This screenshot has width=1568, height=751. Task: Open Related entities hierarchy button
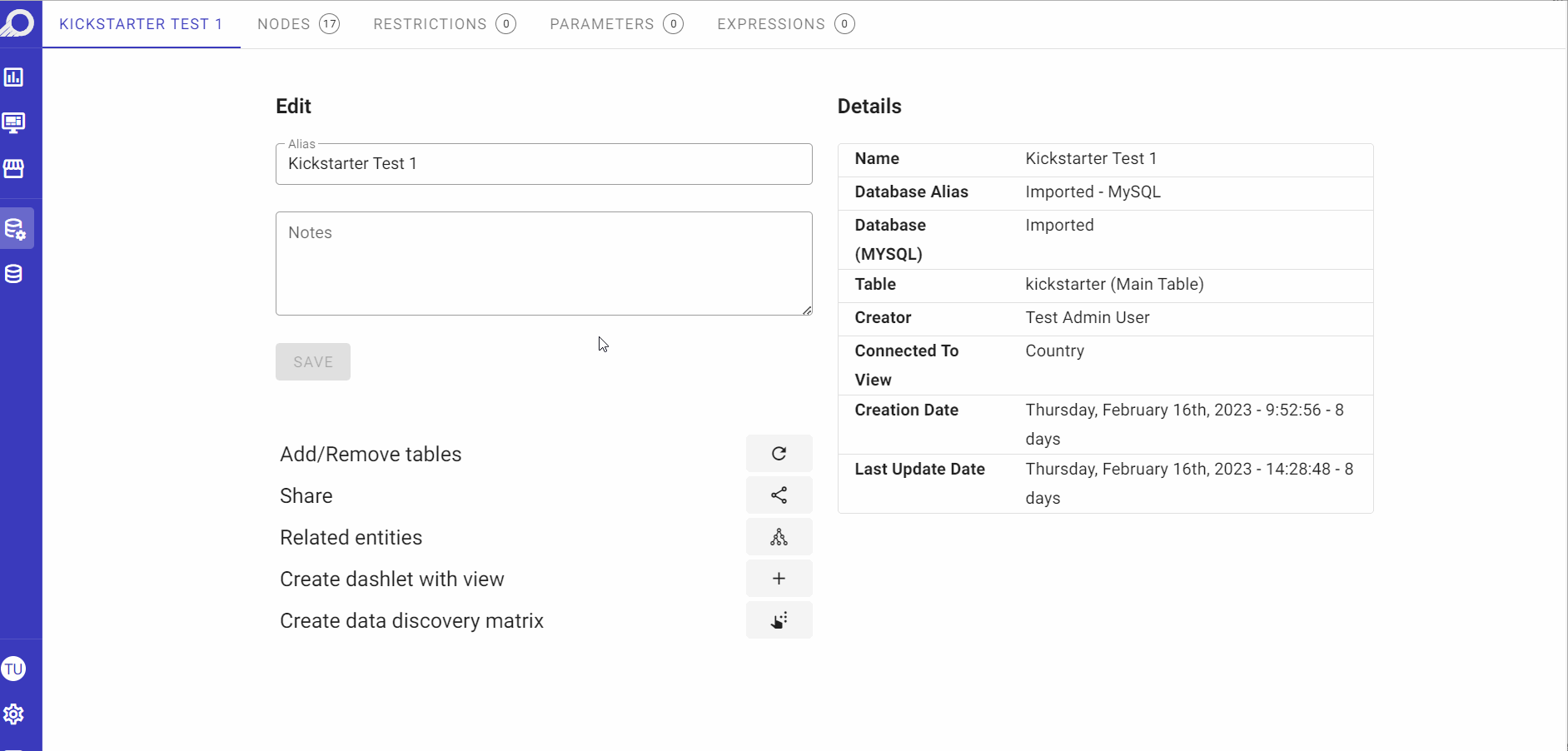coord(779,537)
